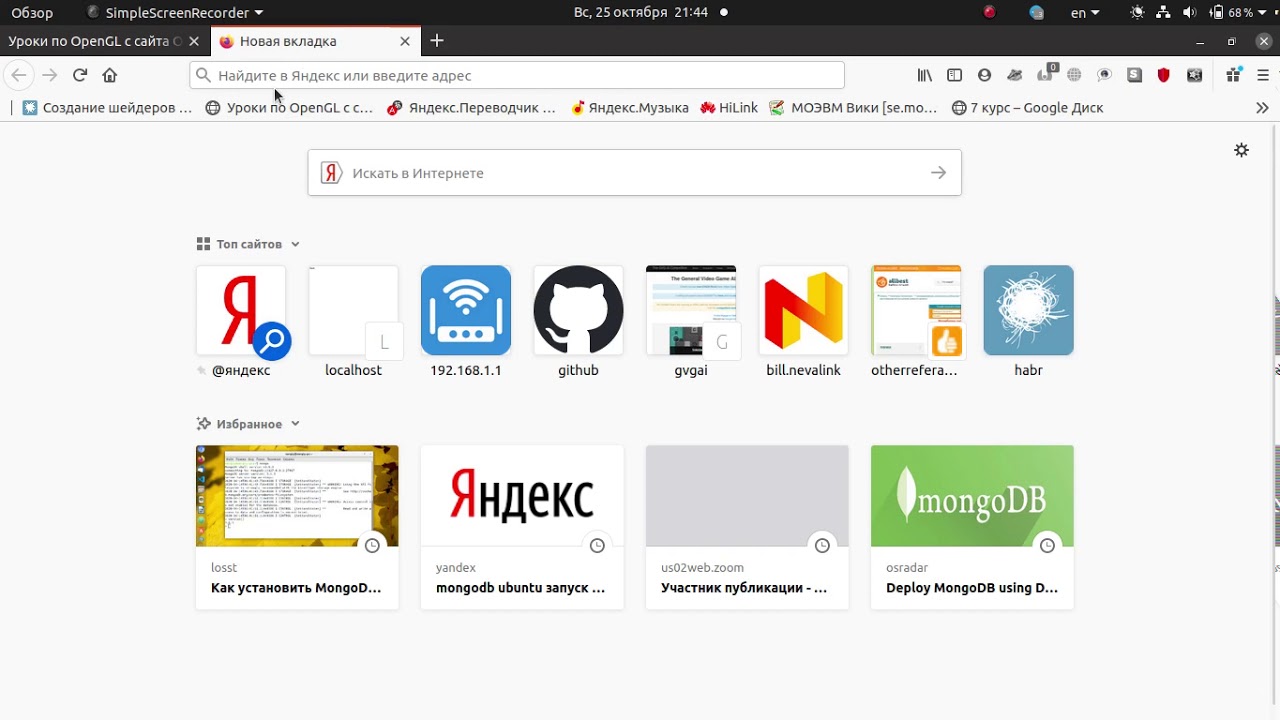
Task: Click the red recording tray icon
Action: pos(989,13)
